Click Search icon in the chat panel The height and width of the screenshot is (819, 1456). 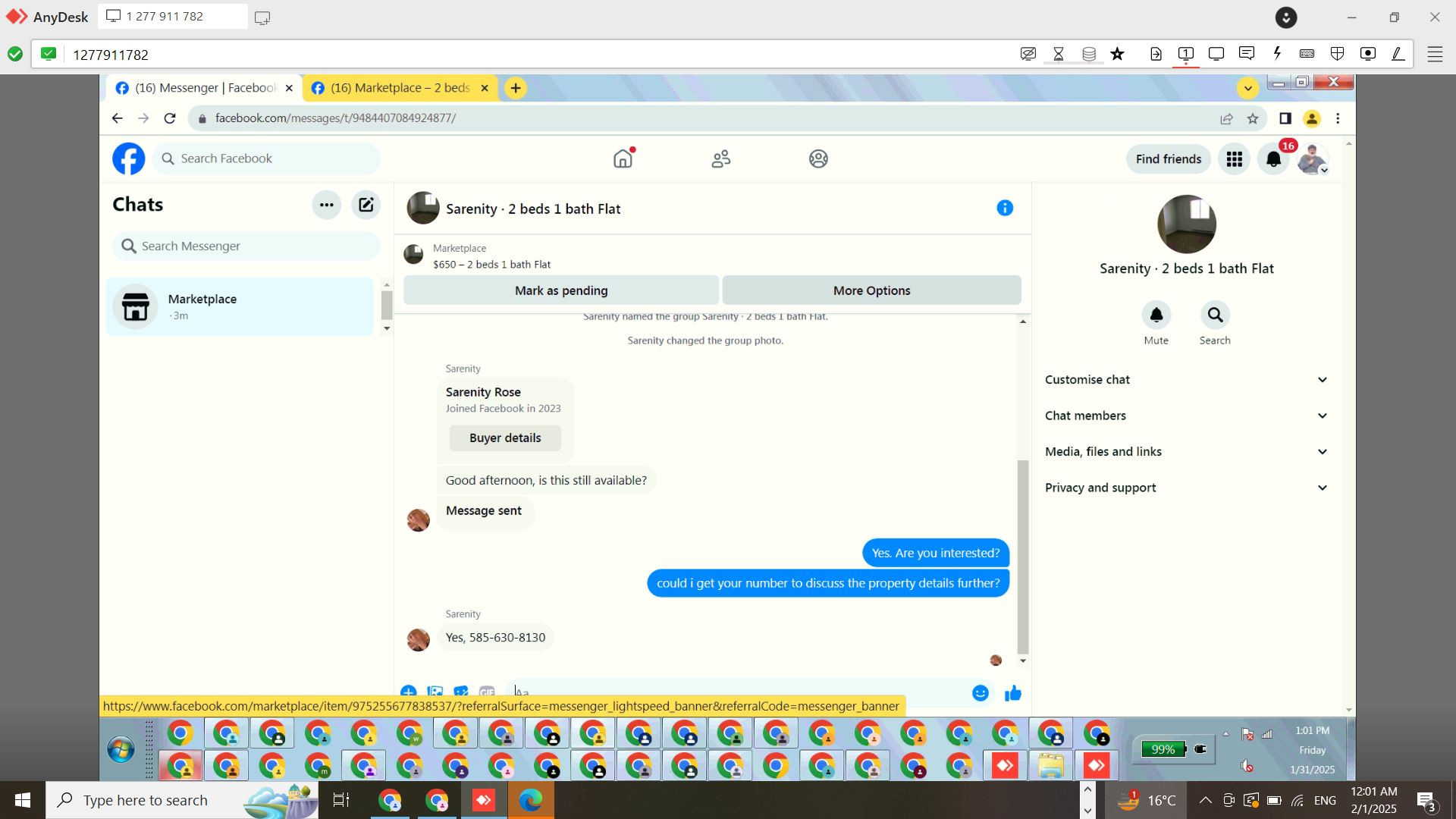click(1214, 315)
